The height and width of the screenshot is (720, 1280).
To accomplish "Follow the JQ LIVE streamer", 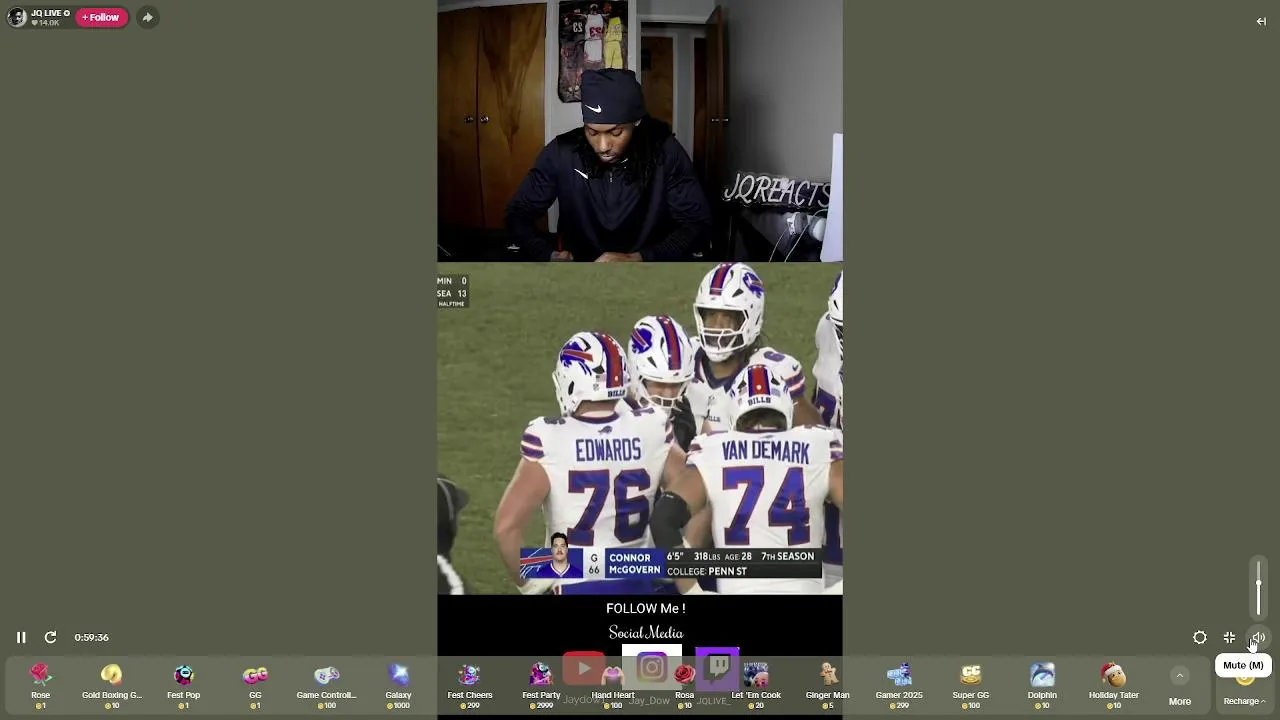I will 101,17.
